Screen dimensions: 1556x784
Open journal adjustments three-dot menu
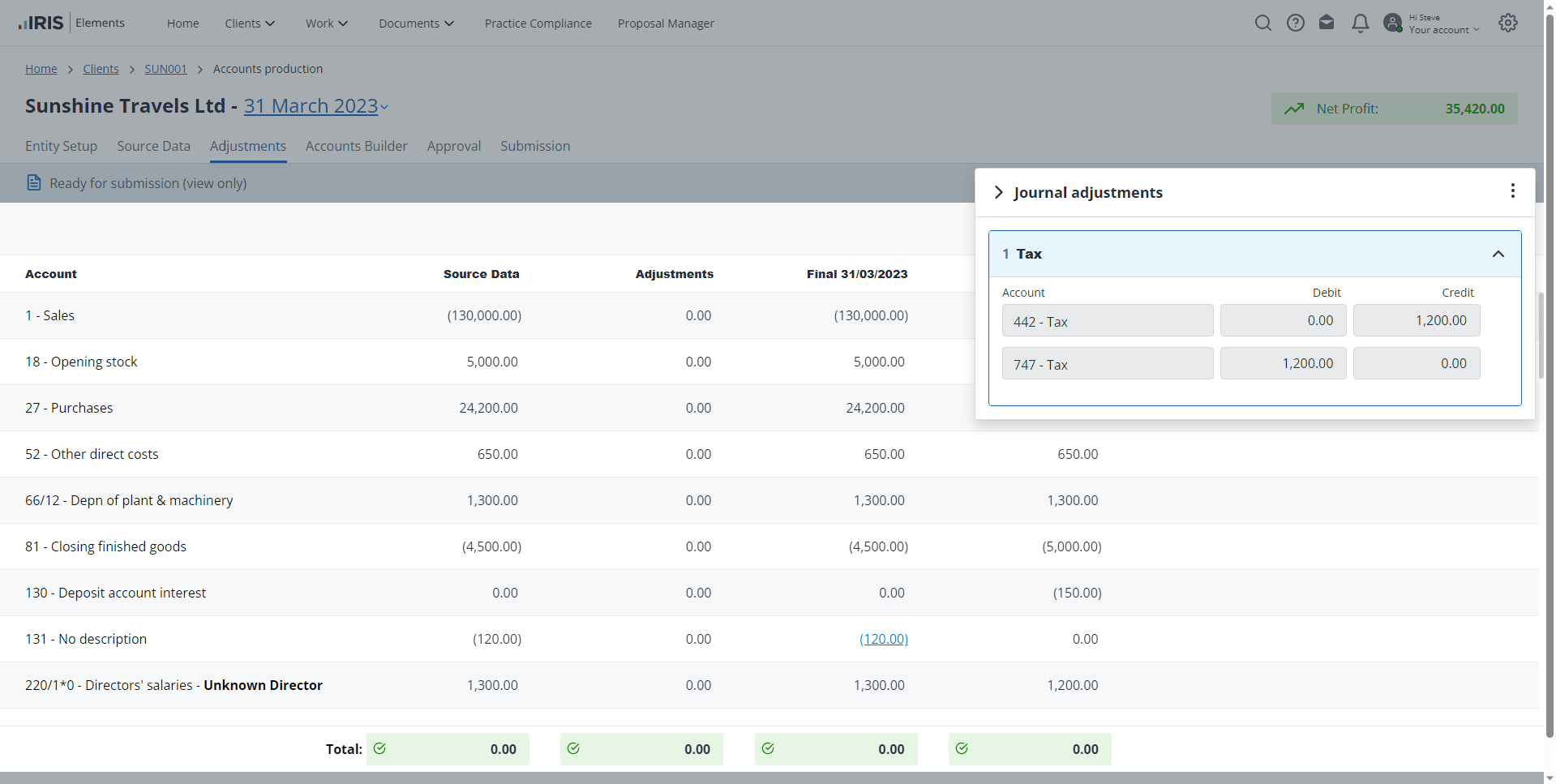tap(1512, 191)
